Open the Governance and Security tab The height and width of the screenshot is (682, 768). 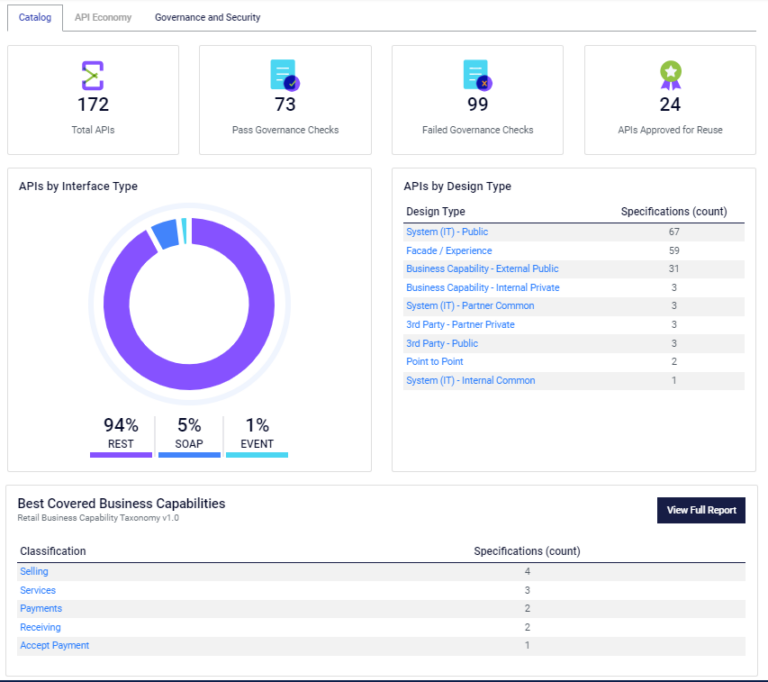point(207,18)
